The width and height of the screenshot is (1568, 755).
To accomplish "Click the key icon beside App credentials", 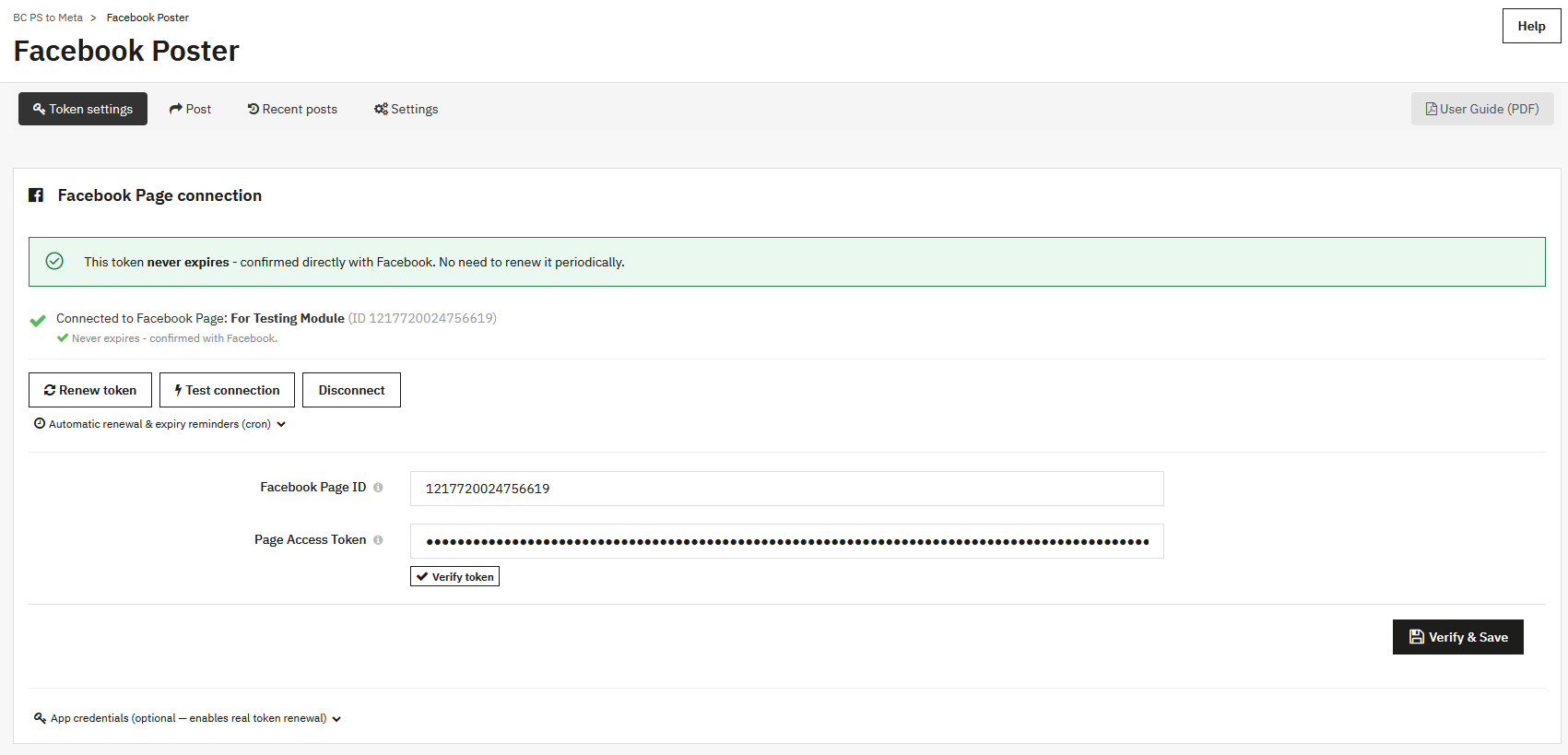I will (40, 718).
